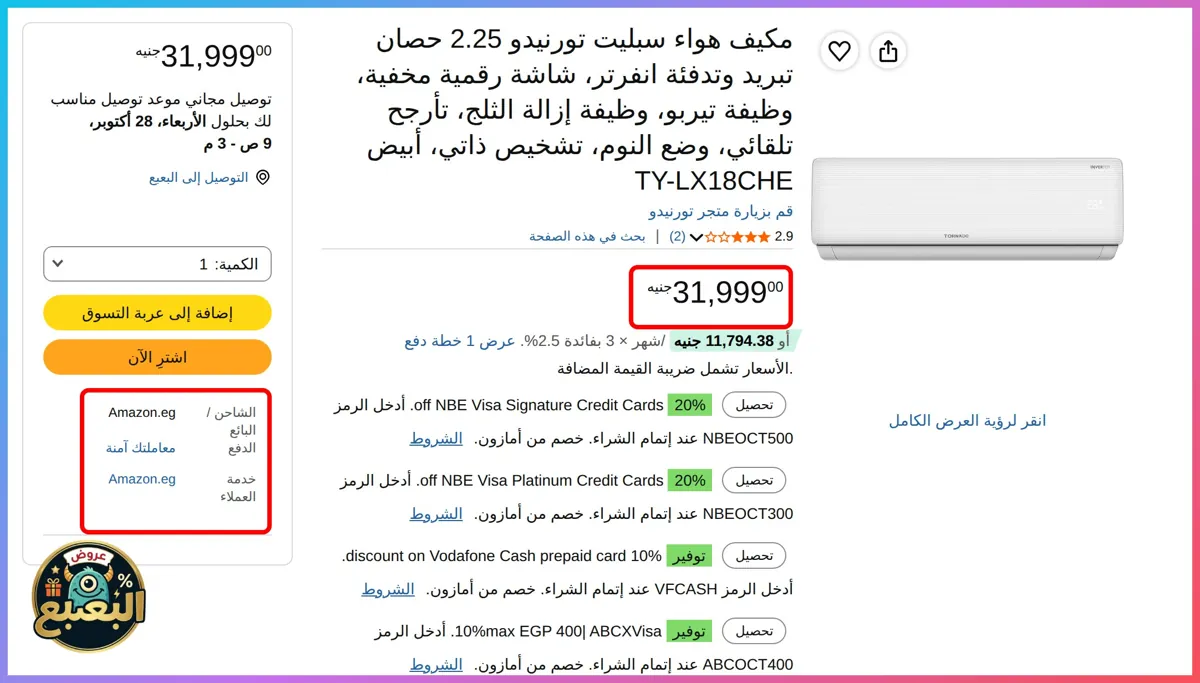Viewport: 1200px width, 683px height.
Task: Open the الكمية quantity dropdown
Action: [158, 264]
